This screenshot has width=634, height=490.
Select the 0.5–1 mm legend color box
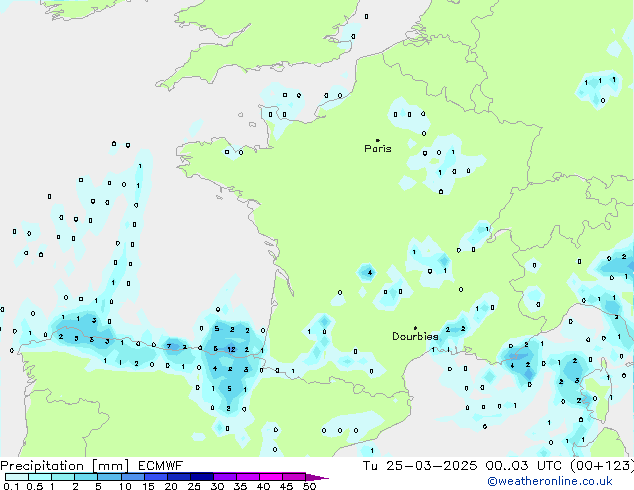click(x=40, y=477)
